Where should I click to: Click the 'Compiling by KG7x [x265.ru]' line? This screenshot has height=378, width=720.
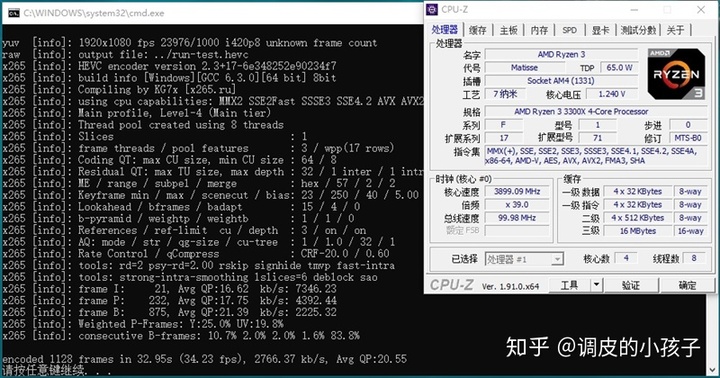point(119,90)
